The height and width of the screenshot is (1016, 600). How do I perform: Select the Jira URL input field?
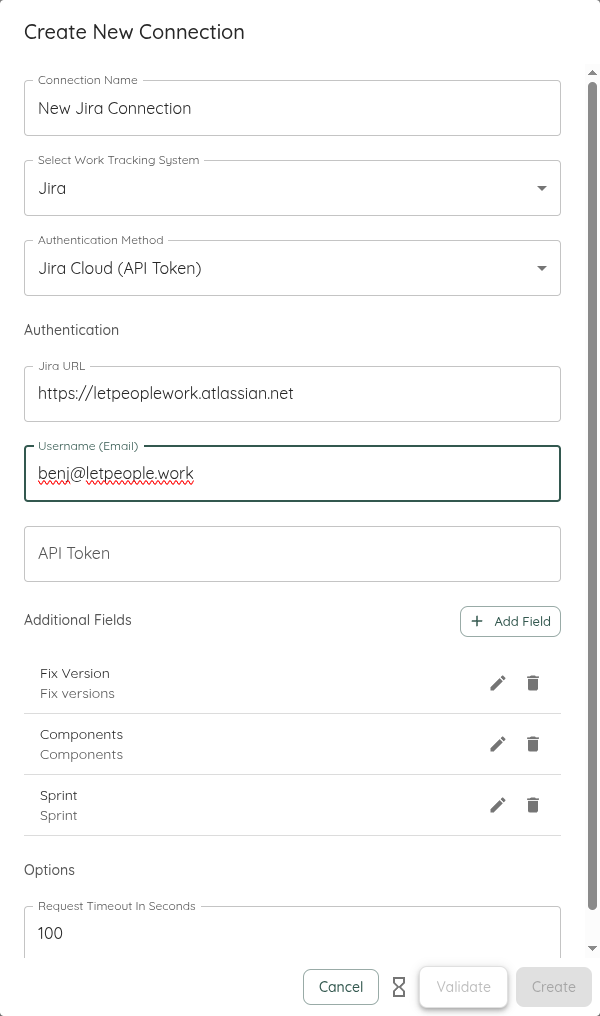[292, 393]
